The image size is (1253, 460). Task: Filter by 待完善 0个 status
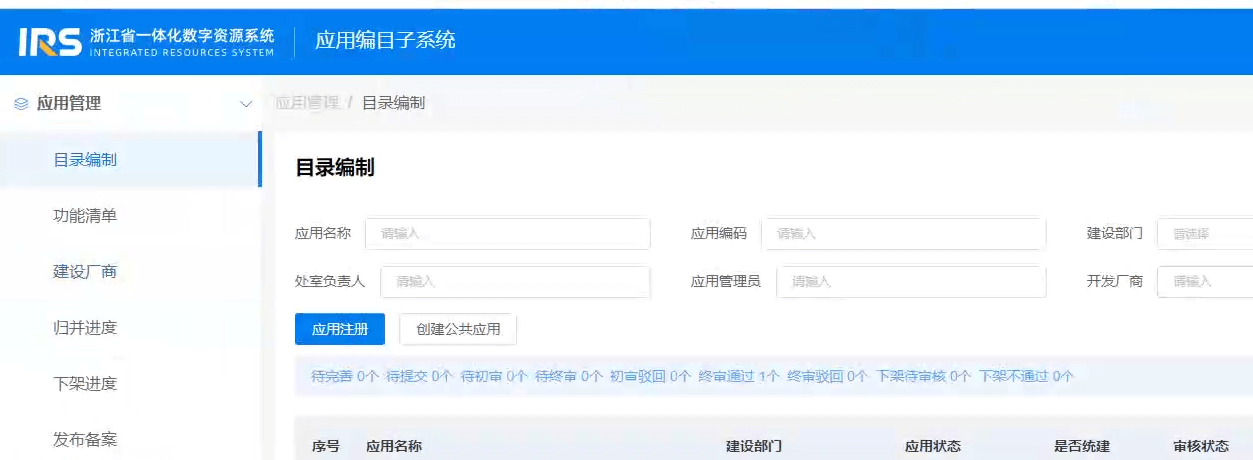[345, 377]
